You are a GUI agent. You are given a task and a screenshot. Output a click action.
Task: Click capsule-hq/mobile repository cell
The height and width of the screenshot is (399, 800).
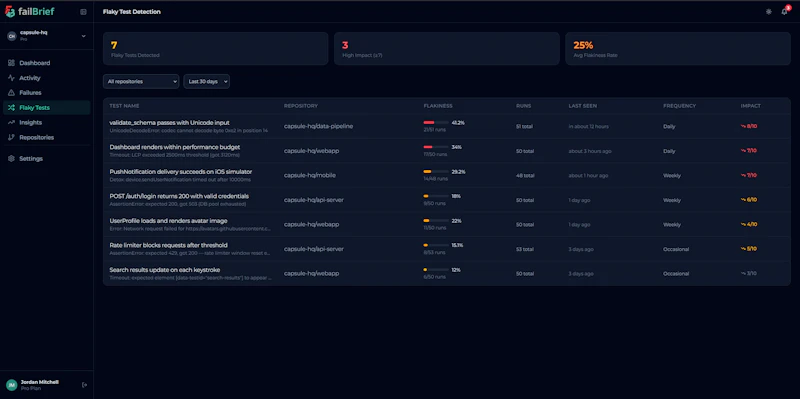(x=310, y=175)
